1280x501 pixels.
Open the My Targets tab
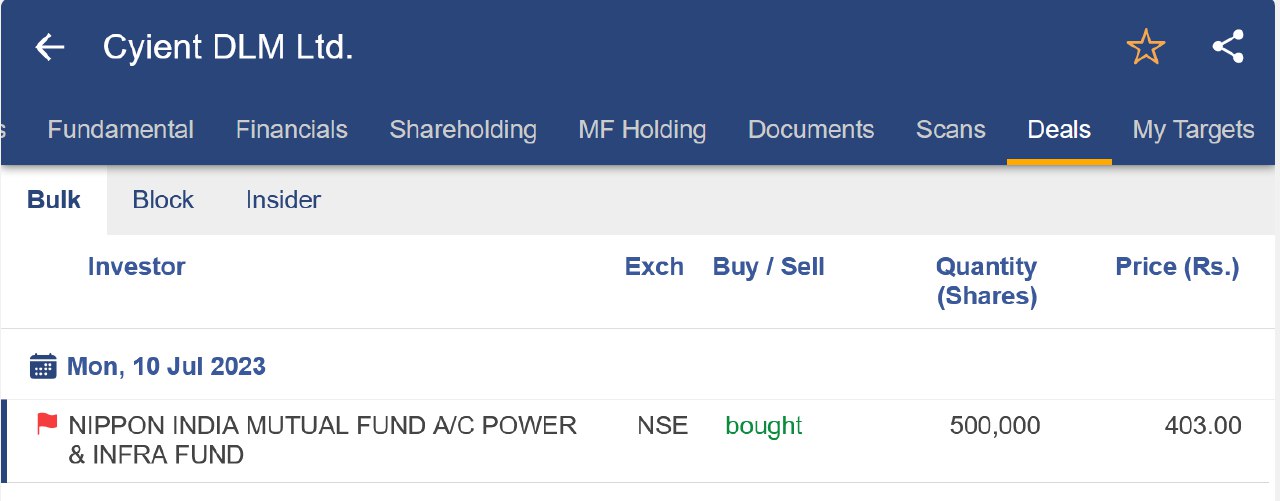1192,130
